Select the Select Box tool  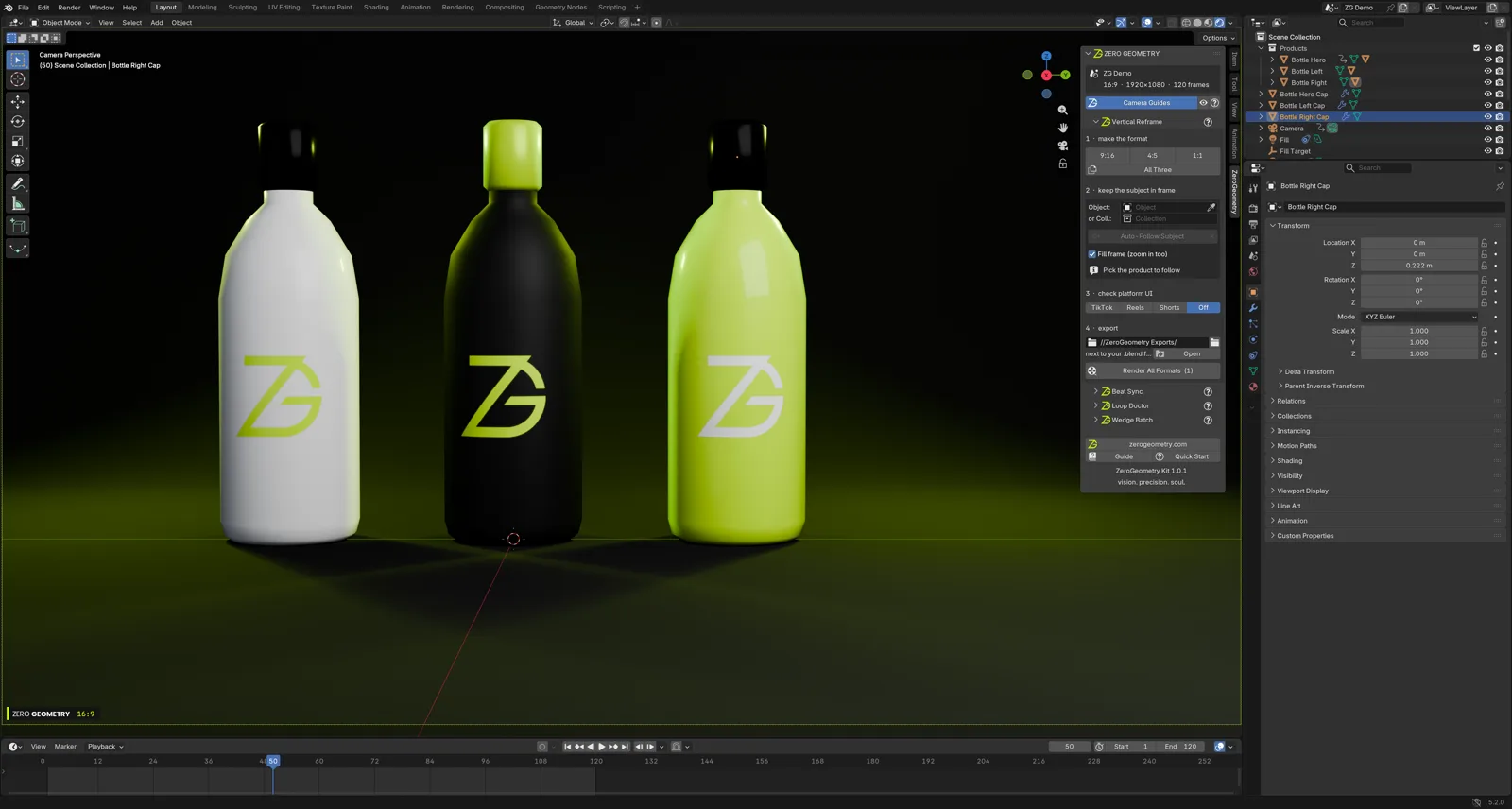point(18,60)
